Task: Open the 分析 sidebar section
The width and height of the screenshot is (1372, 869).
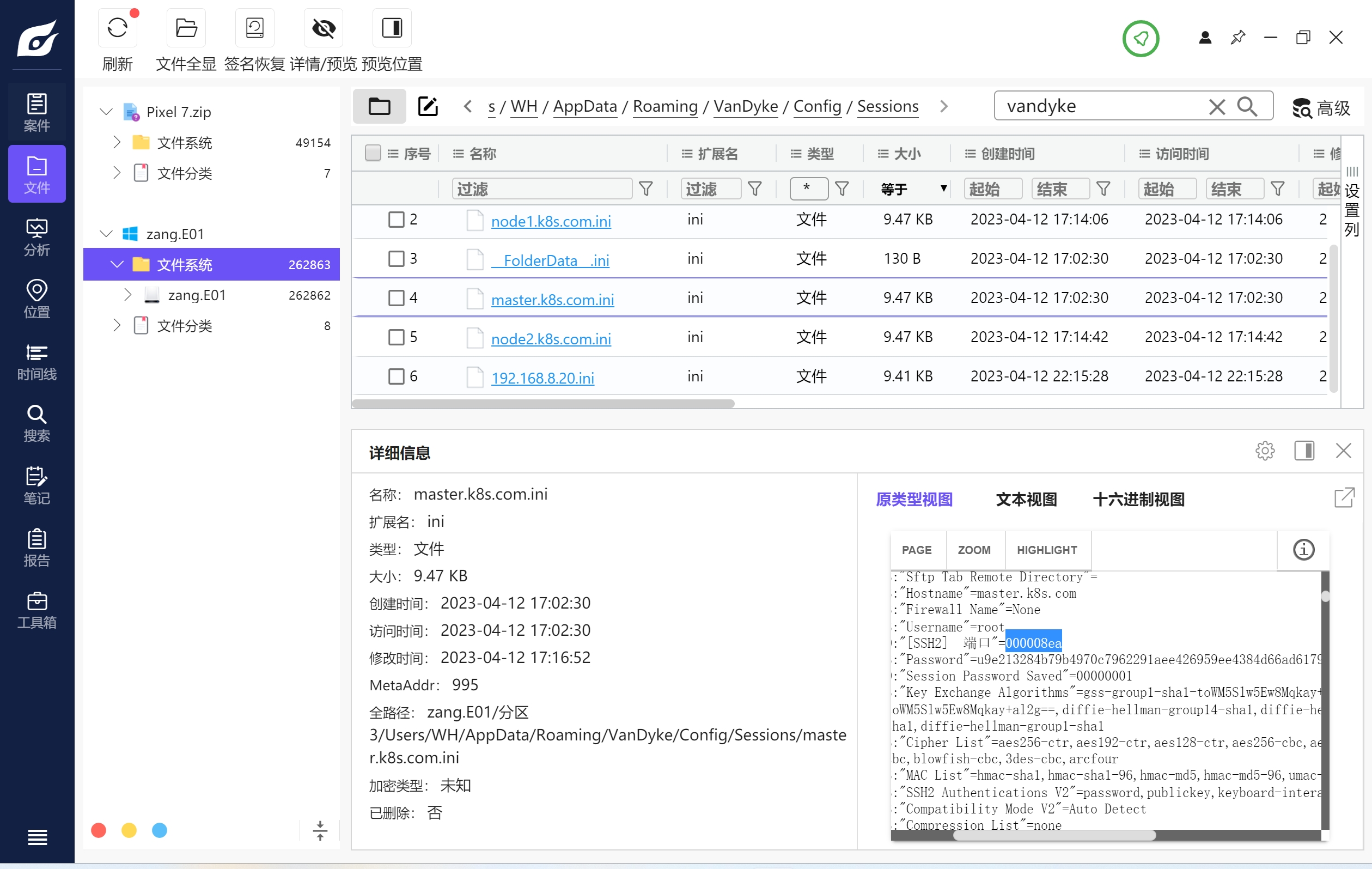Action: click(37, 236)
